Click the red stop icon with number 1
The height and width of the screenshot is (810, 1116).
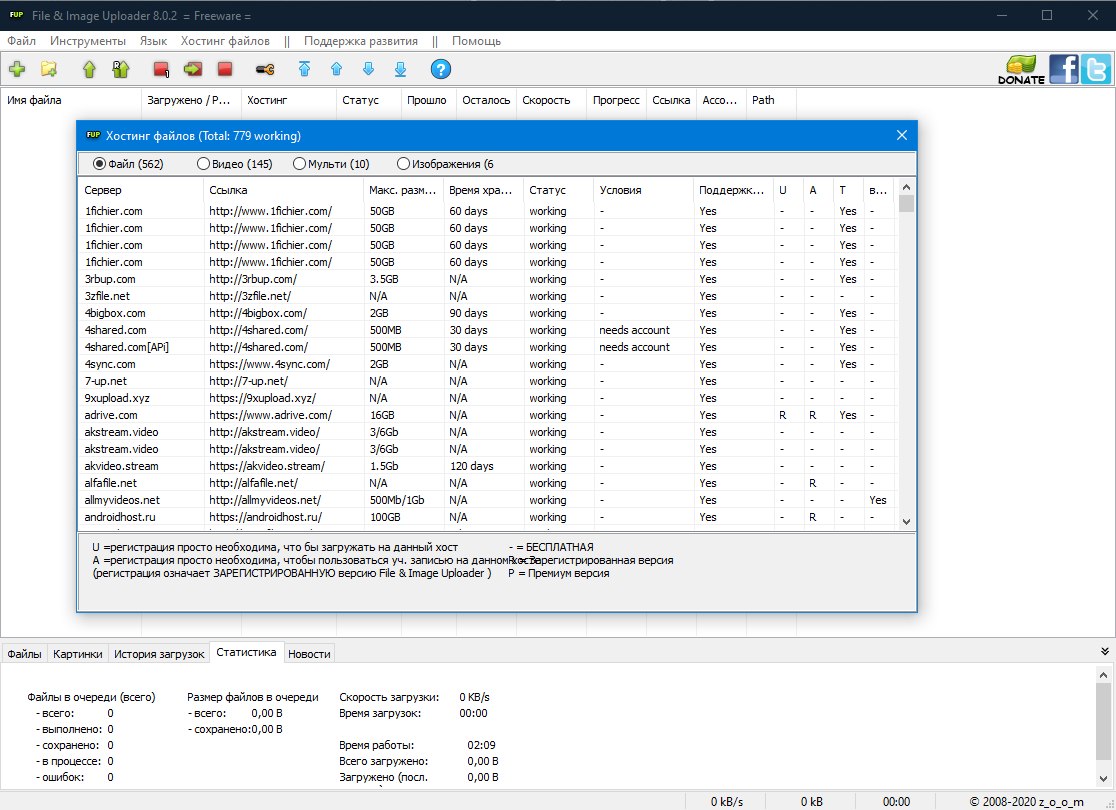pyautogui.click(x=162, y=69)
